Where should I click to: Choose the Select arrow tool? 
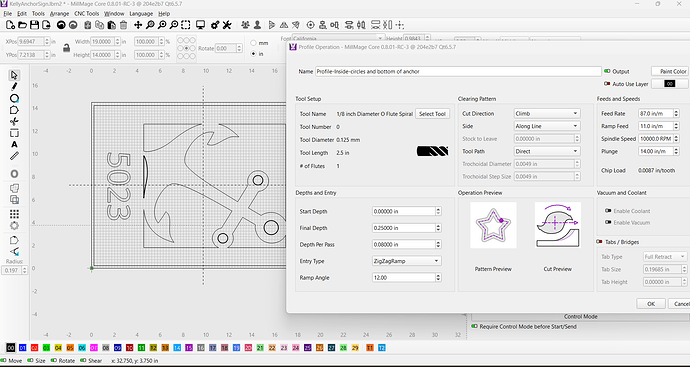point(15,75)
